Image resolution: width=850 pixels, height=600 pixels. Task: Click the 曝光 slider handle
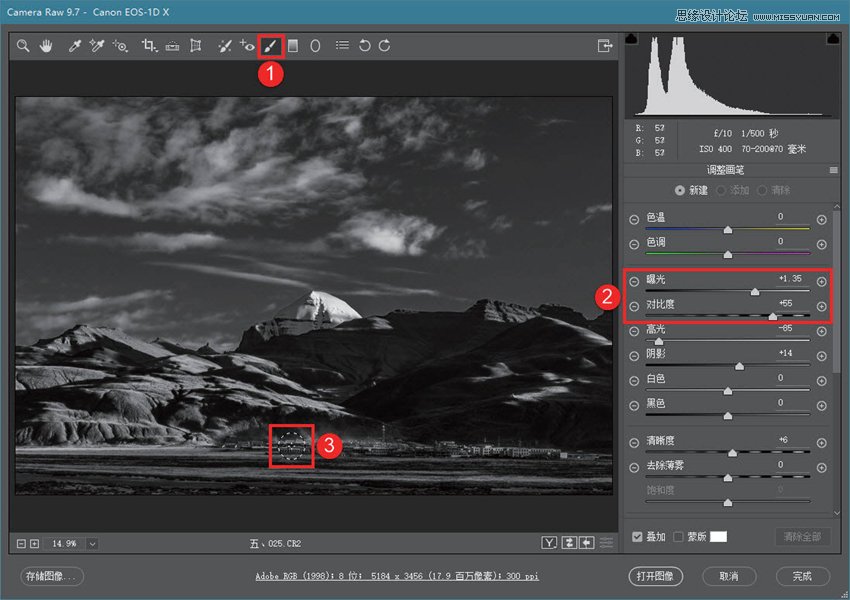(x=755, y=292)
